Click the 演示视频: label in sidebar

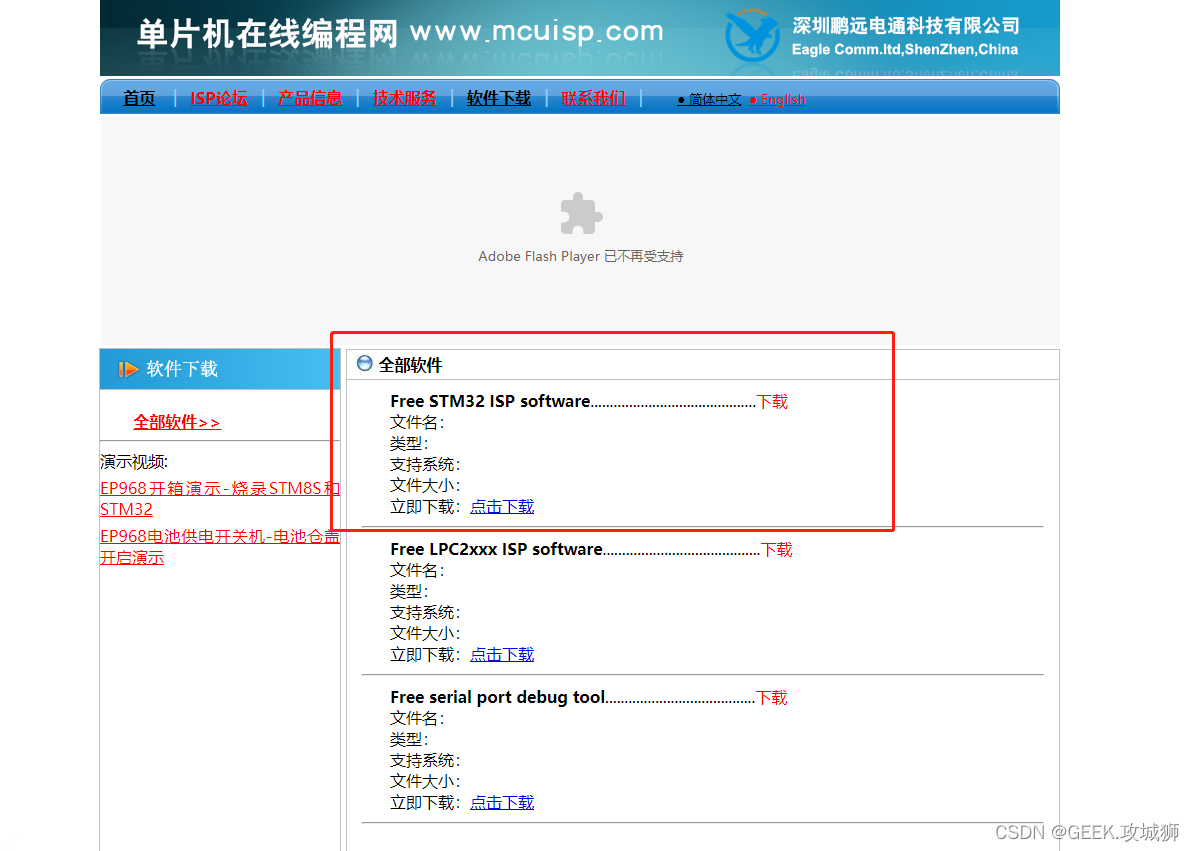point(134,462)
